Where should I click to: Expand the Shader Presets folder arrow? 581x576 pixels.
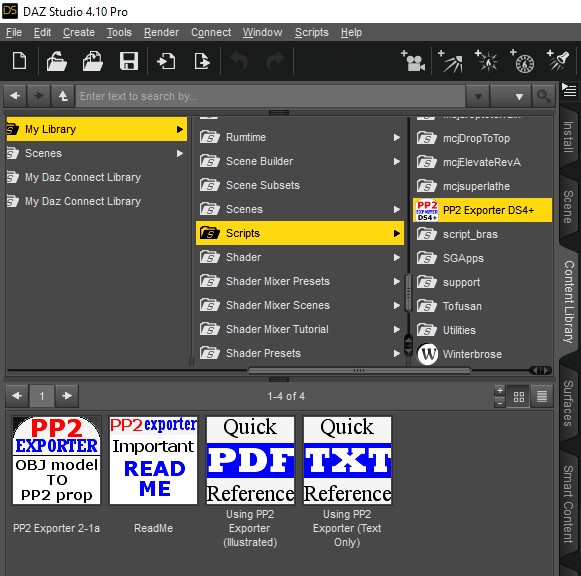coord(397,353)
